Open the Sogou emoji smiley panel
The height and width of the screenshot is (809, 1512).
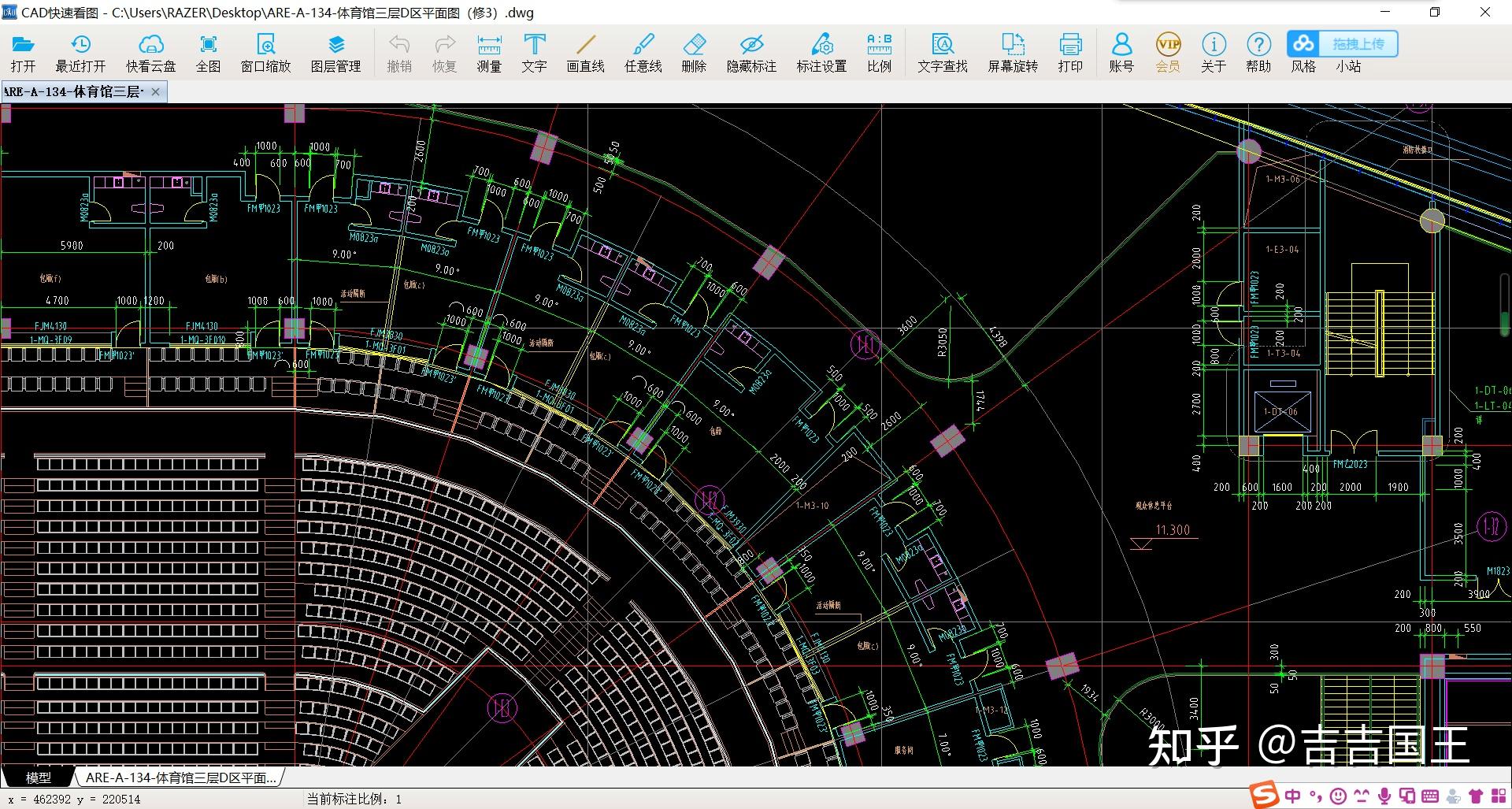(1338, 796)
